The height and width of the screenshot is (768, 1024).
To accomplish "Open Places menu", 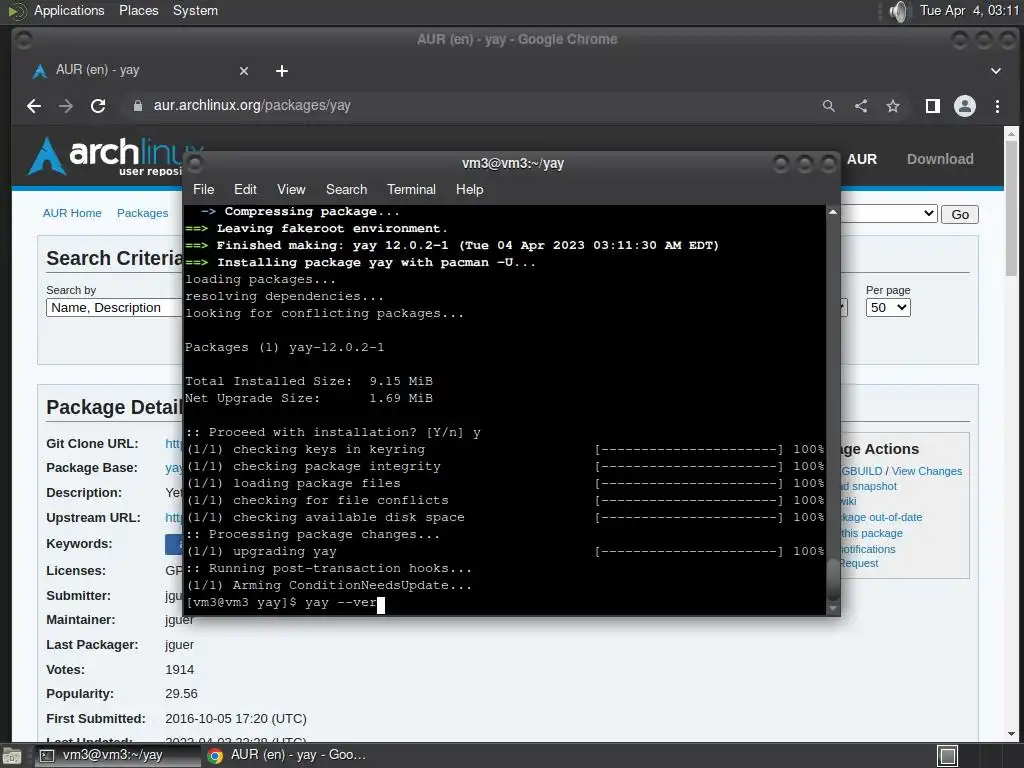I will point(138,10).
